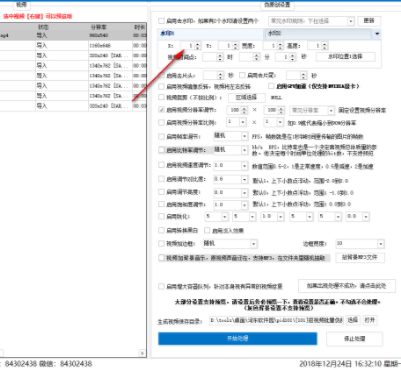Screen dimensions: 401x370
Task: Click the output save directory path field
Action: 276,320
